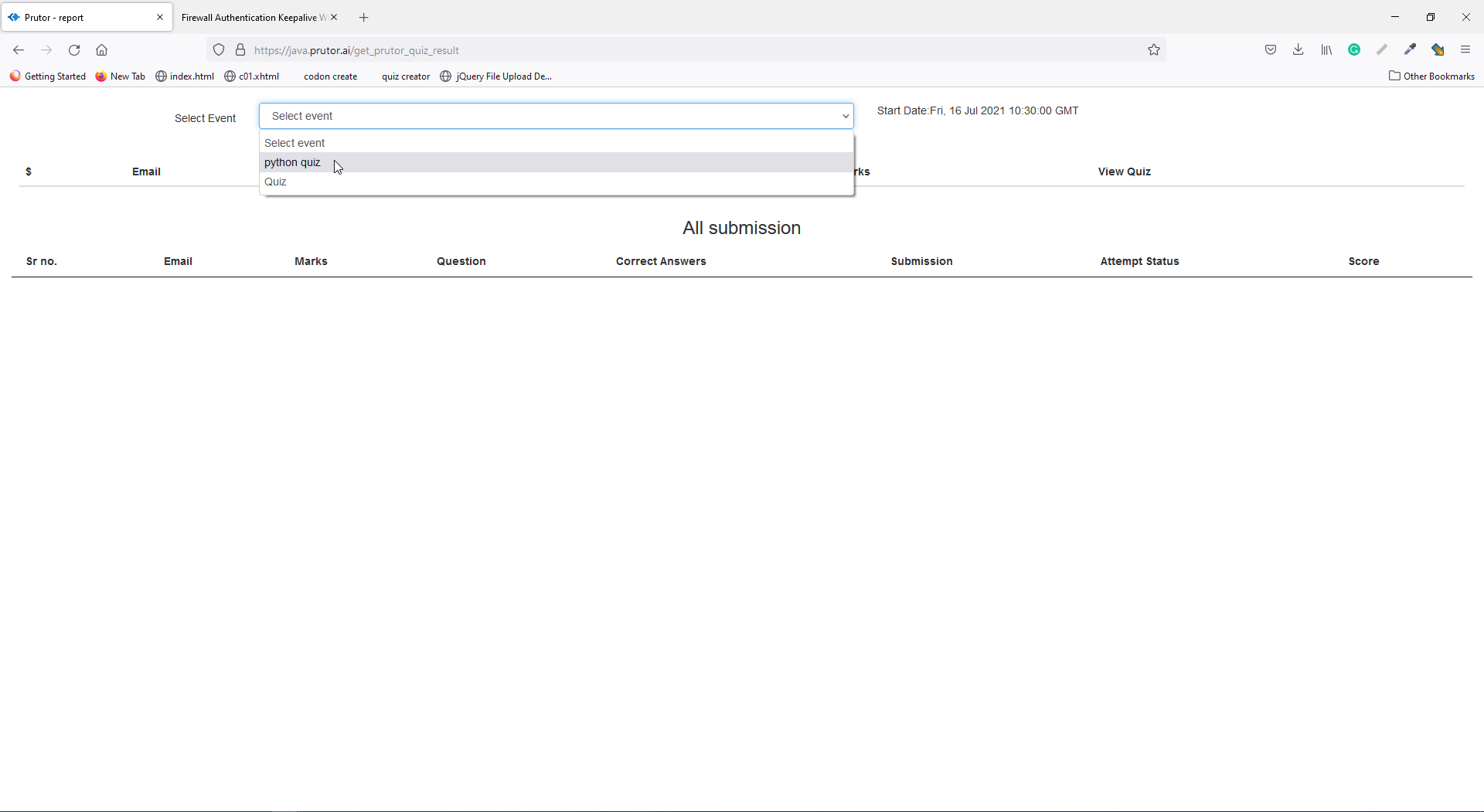
Task: Choose 'python quiz' from the event list
Action: [292, 162]
